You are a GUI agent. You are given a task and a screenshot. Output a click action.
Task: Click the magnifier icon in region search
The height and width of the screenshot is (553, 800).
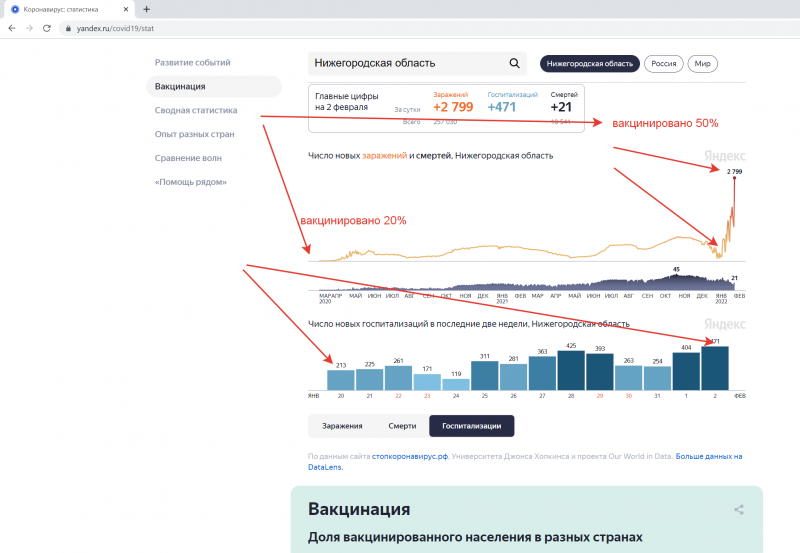(515, 63)
